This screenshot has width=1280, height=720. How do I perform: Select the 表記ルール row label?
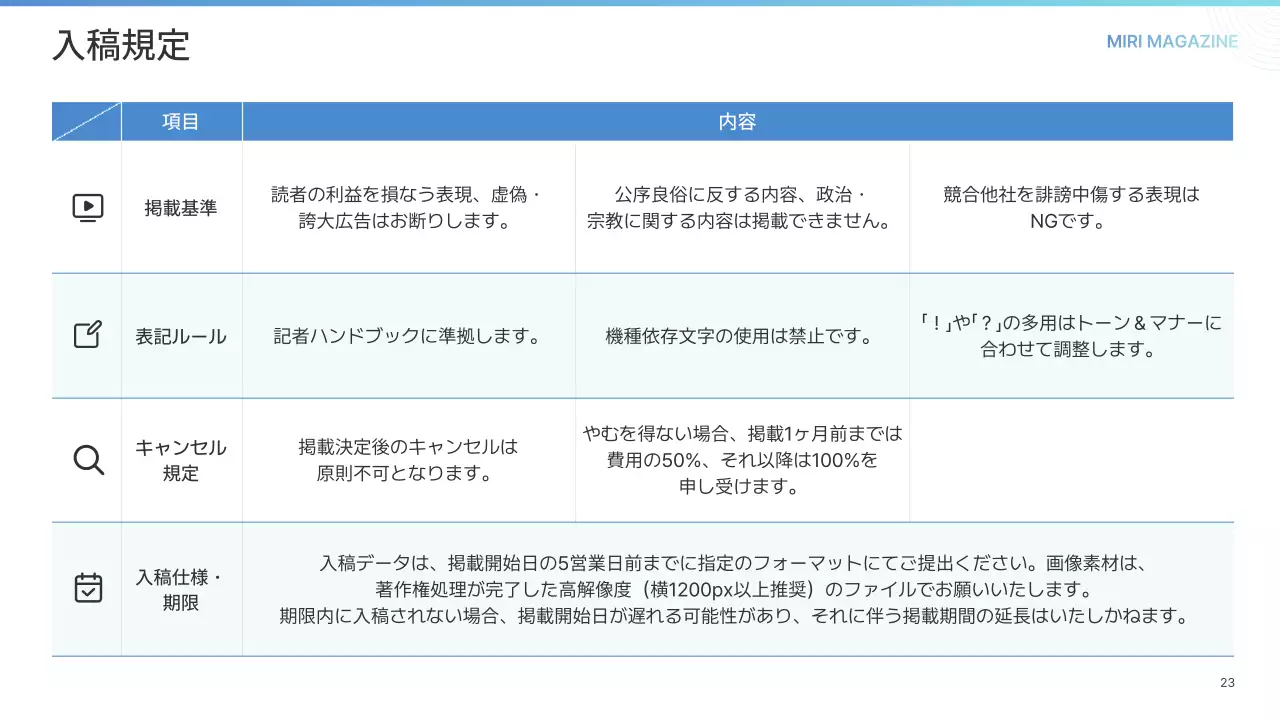coord(181,336)
